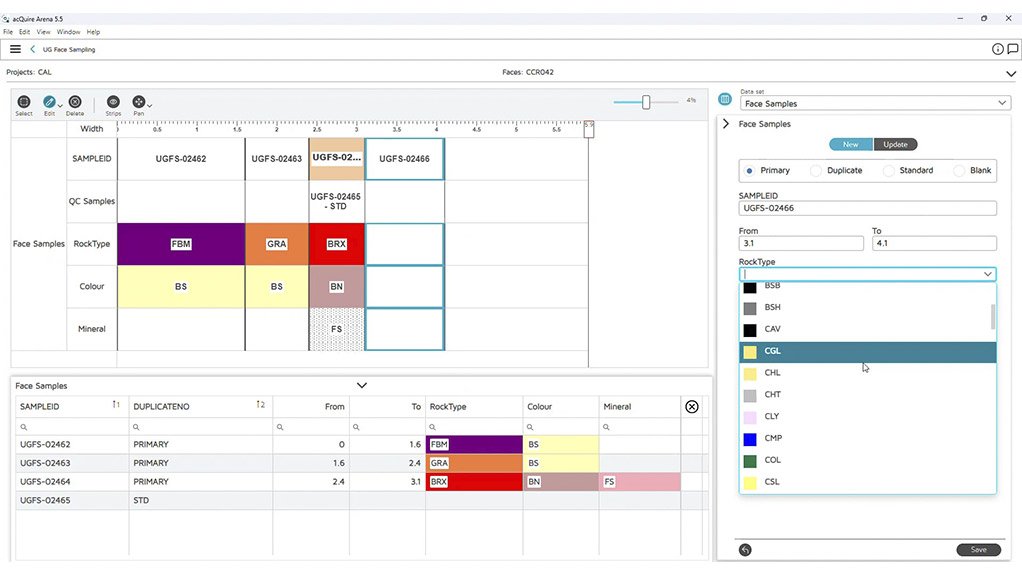Open Pan tool dropdown arrow

tap(149, 105)
